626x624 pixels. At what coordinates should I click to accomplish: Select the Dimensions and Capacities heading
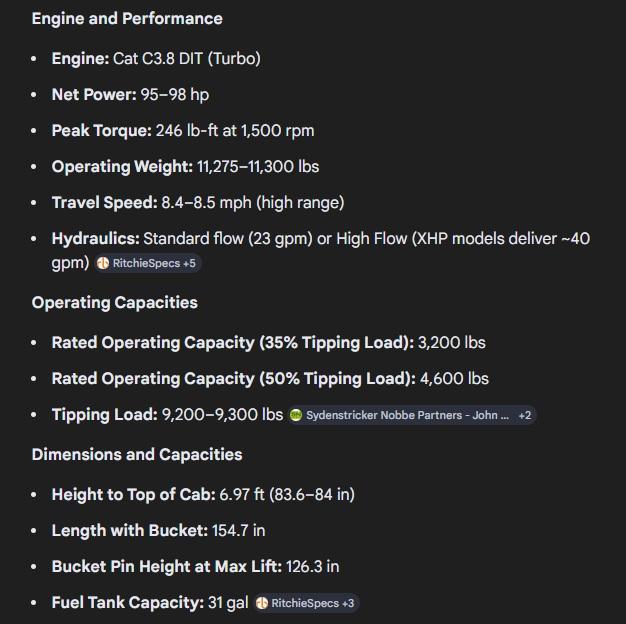[x=136, y=455]
